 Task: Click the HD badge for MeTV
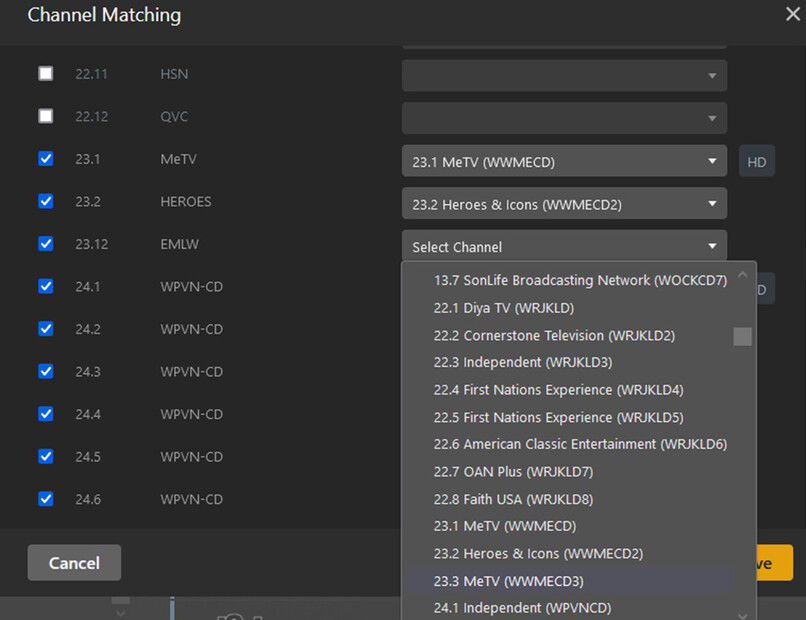[757, 161]
